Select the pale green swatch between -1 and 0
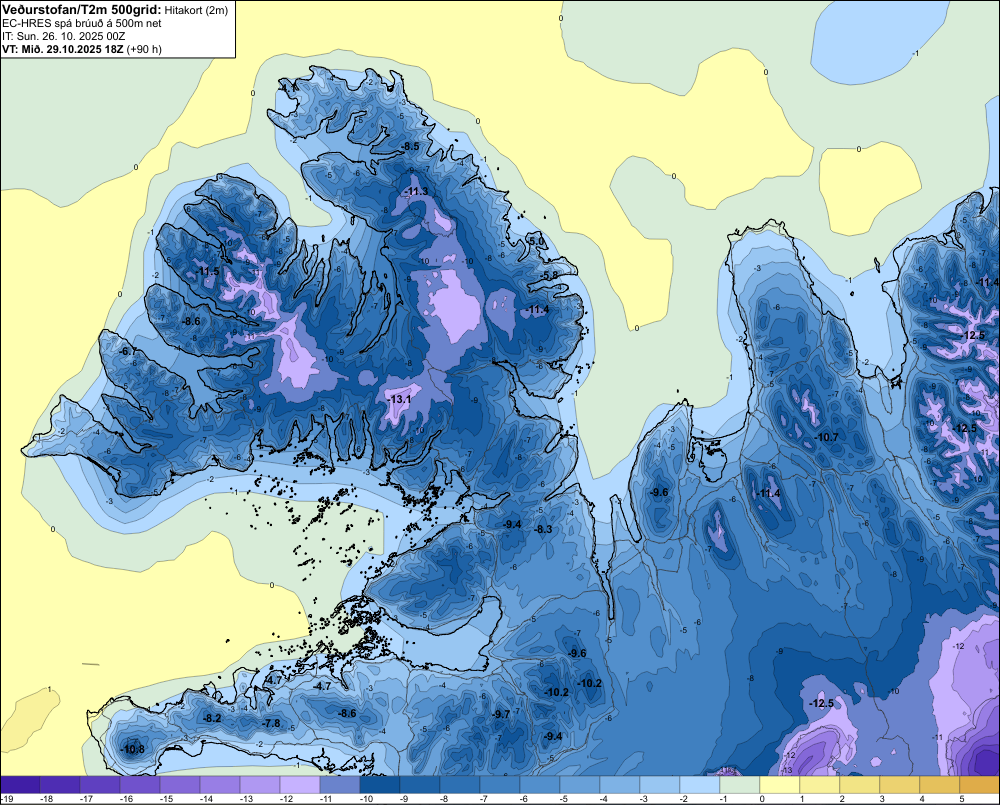This screenshot has width=1000, height=805. [740, 785]
